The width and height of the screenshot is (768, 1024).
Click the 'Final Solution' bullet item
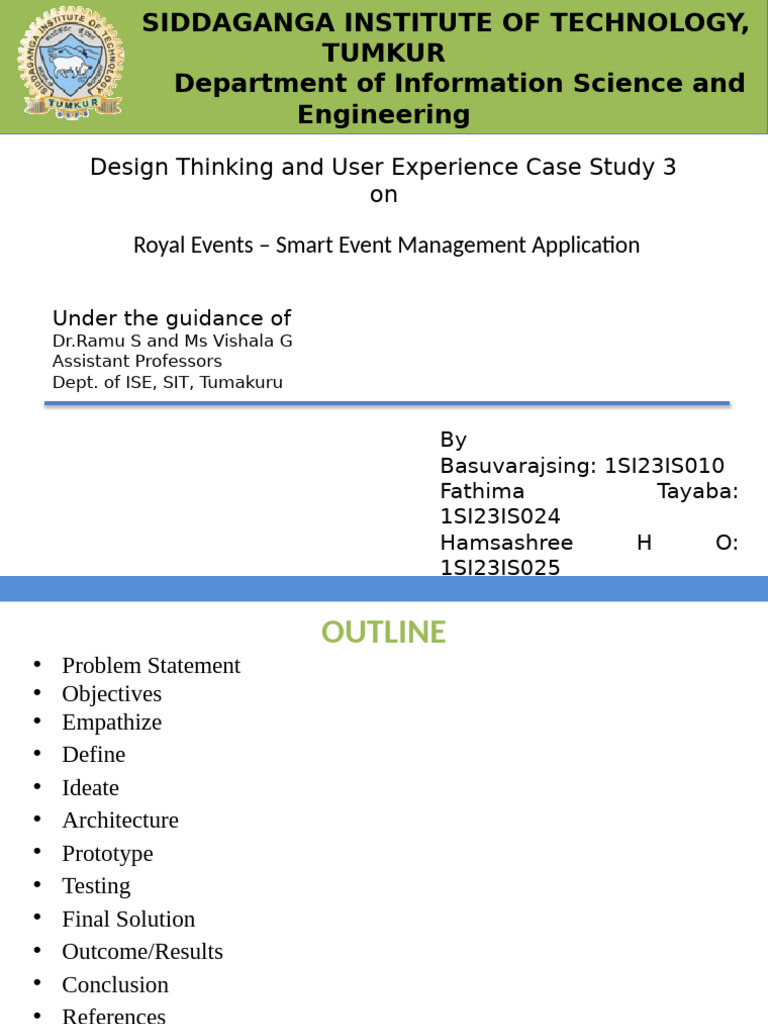(x=129, y=920)
